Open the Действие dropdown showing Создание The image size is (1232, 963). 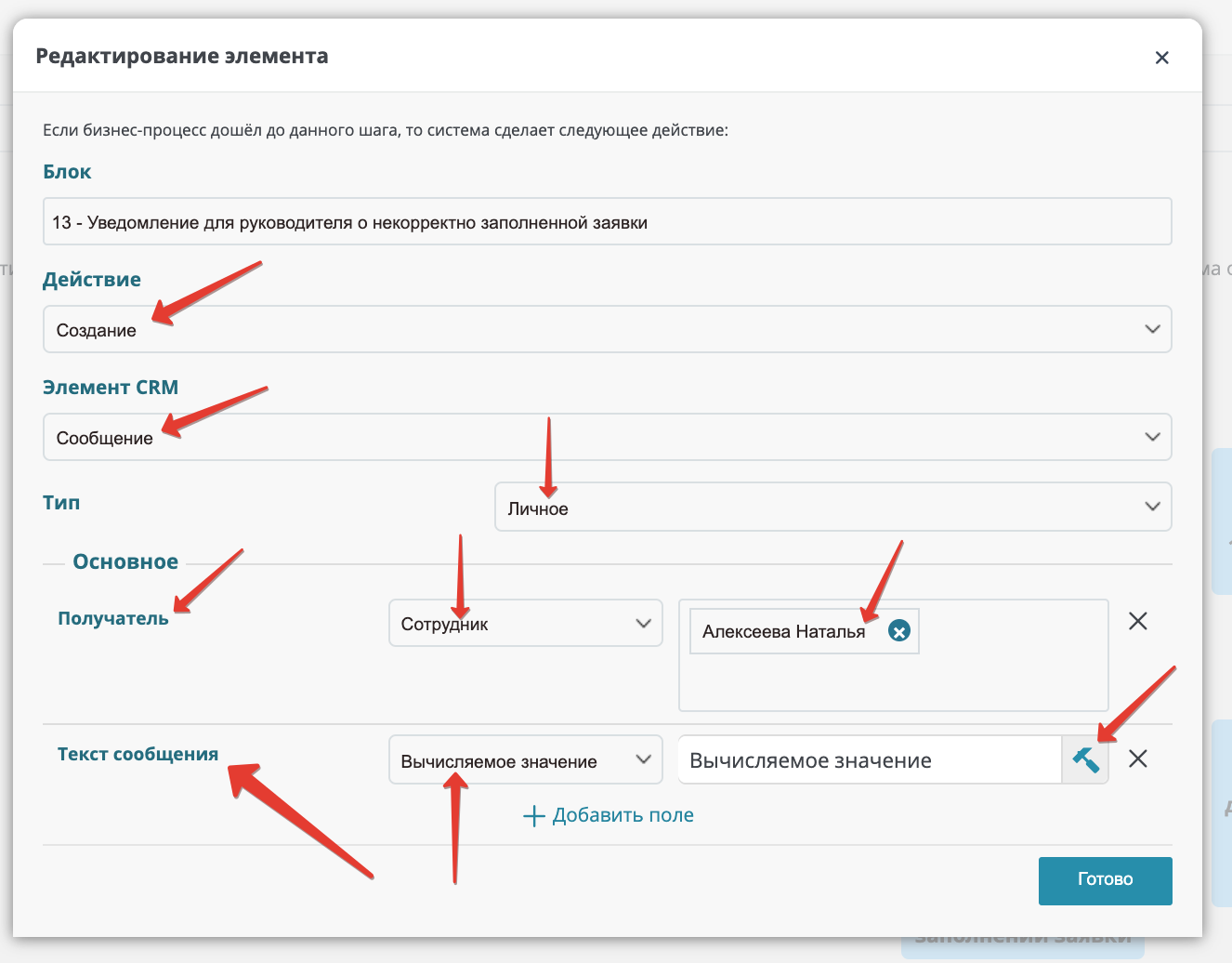(608, 329)
